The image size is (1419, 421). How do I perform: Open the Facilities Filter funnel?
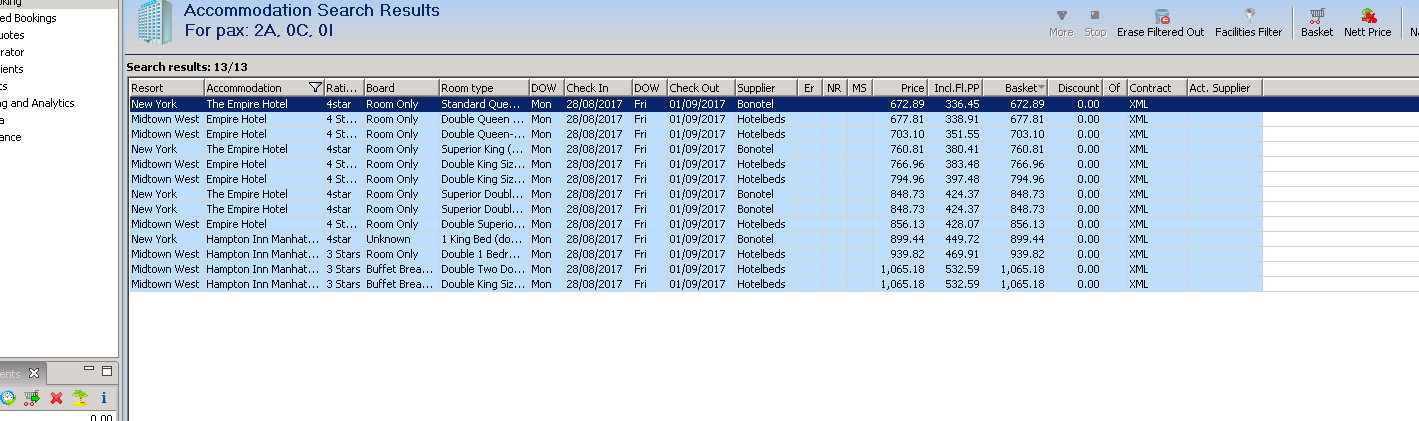pyautogui.click(x=1248, y=15)
